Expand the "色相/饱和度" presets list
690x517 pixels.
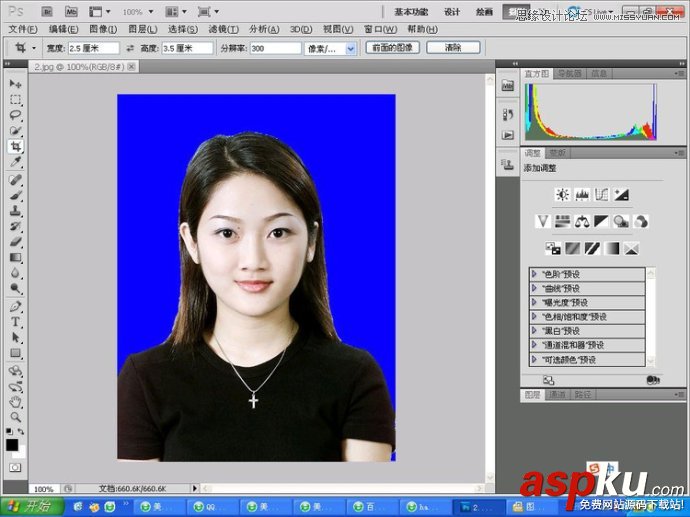(534, 316)
